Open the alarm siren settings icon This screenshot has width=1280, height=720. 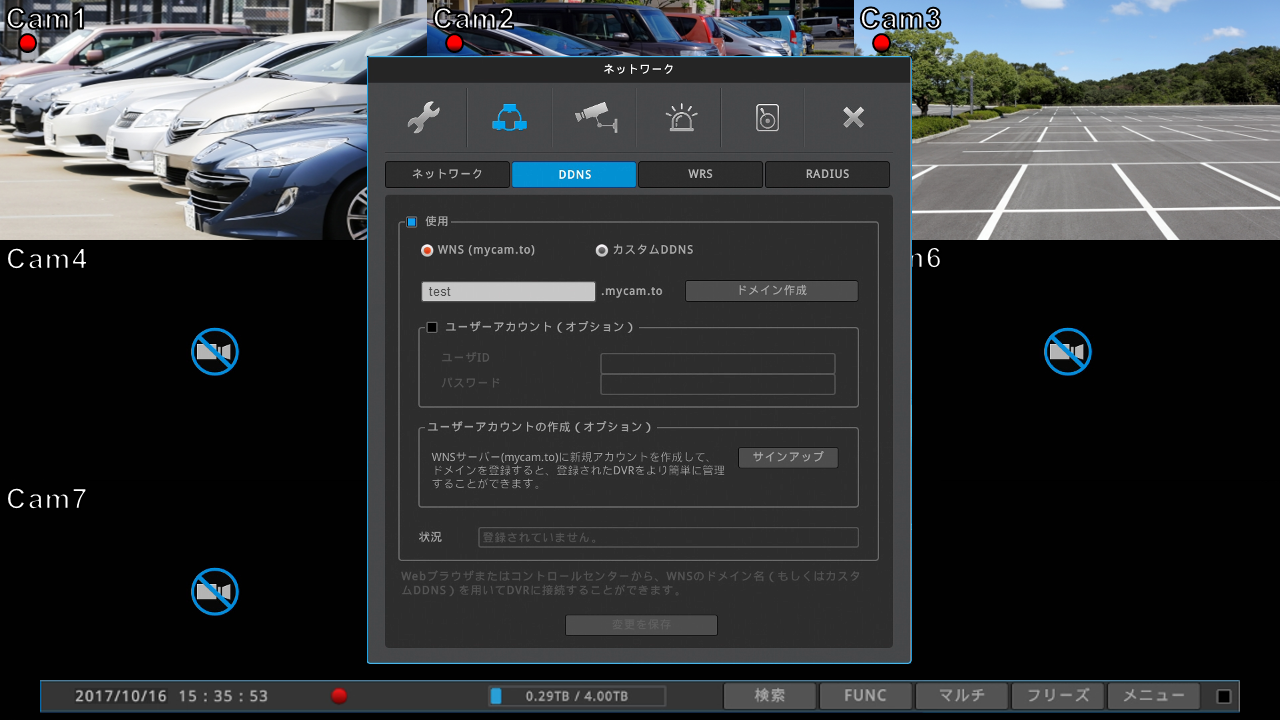tap(681, 118)
